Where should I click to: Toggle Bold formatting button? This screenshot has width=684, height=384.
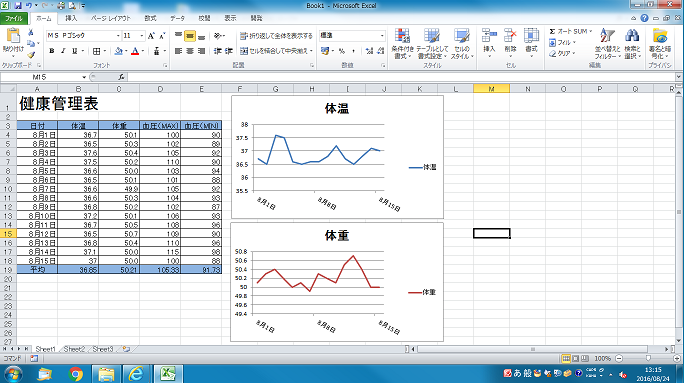coord(51,51)
